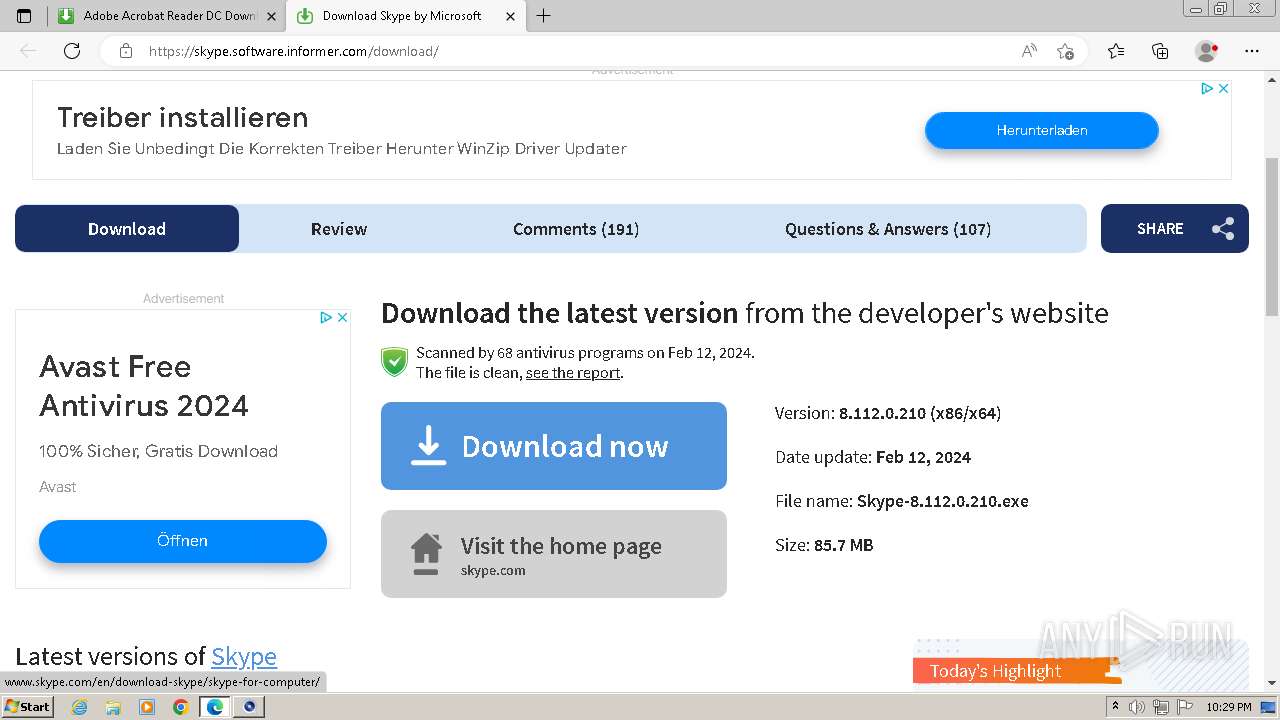Select the Download tab
The width and height of the screenshot is (1280, 720).
click(127, 229)
